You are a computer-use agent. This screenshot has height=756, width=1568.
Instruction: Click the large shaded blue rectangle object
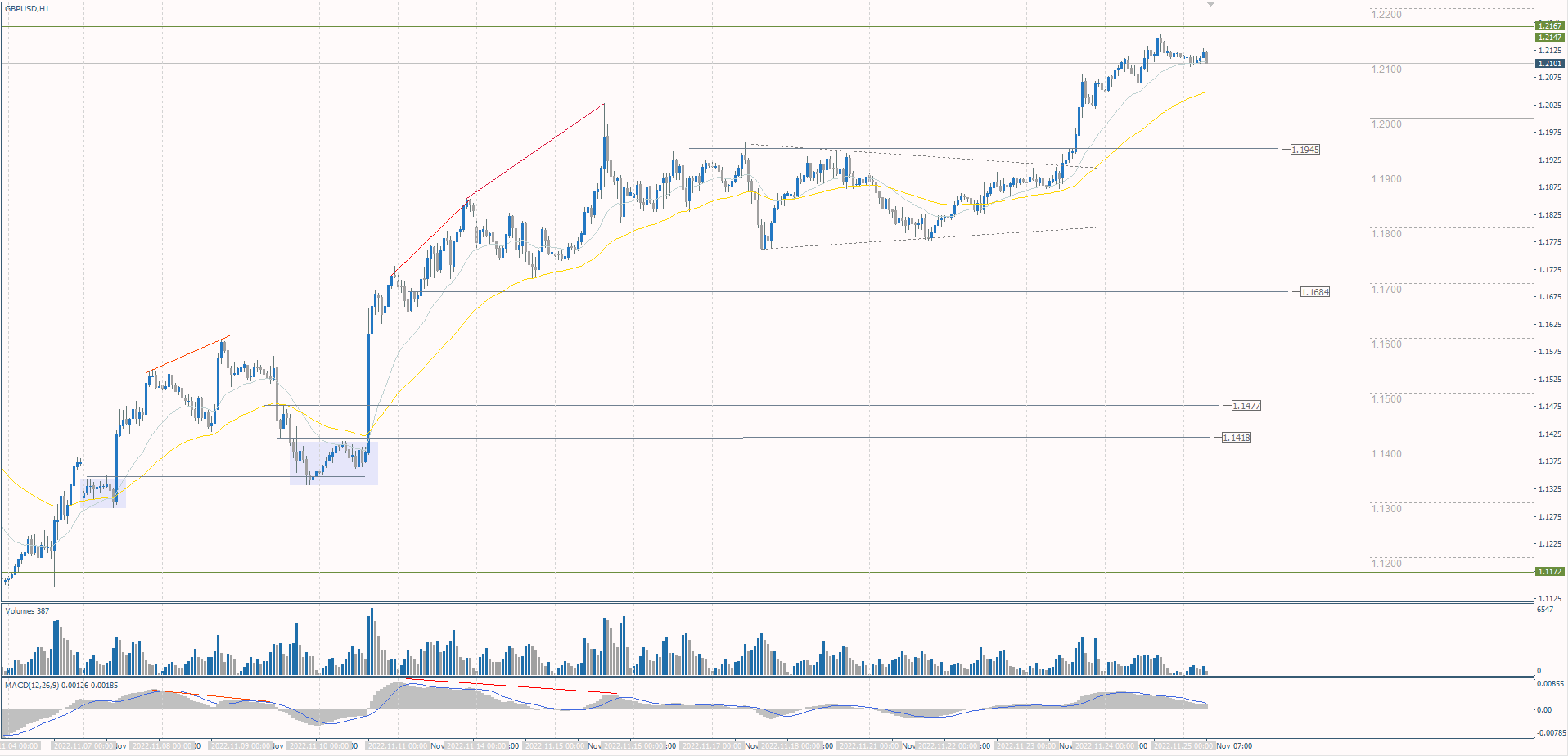coord(334,463)
